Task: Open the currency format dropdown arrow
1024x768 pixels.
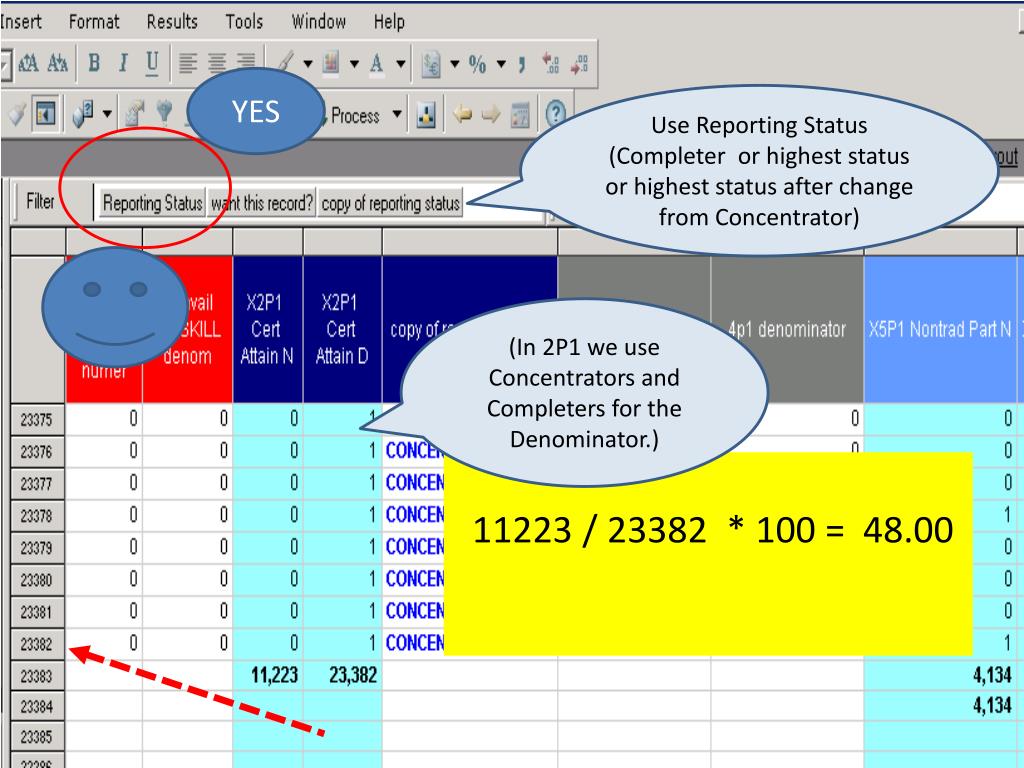Action: click(x=455, y=64)
